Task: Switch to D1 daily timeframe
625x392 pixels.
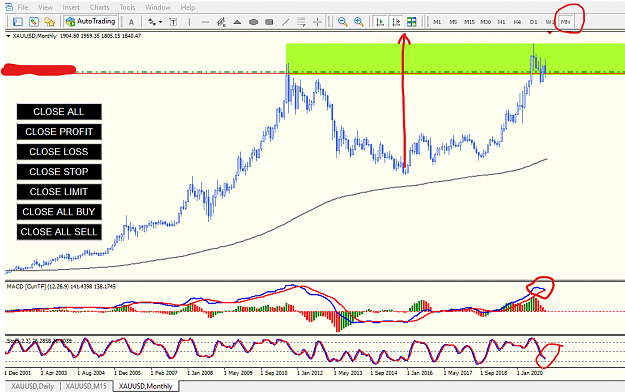Action: pos(533,22)
